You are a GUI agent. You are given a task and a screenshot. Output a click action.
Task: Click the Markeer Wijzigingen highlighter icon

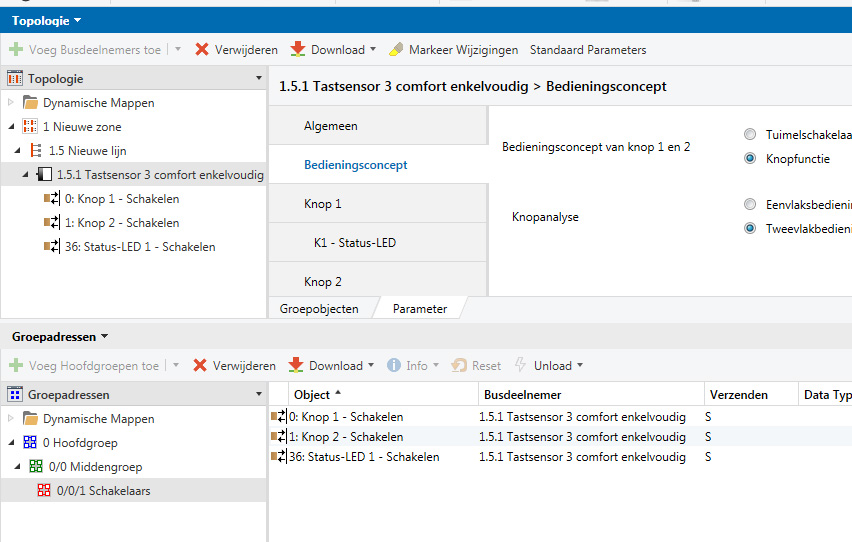(x=396, y=49)
